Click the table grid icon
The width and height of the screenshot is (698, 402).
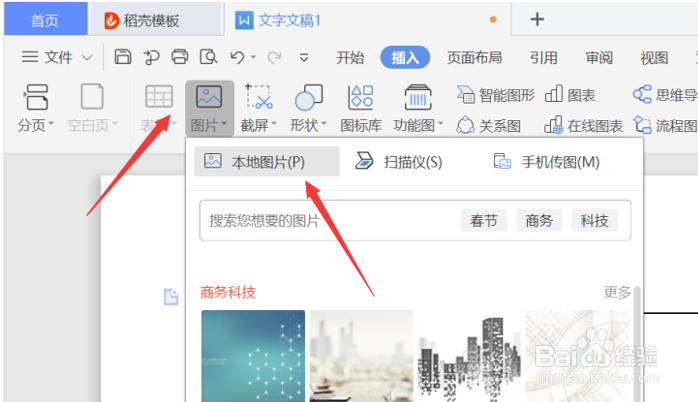pyautogui.click(x=159, y=96)
